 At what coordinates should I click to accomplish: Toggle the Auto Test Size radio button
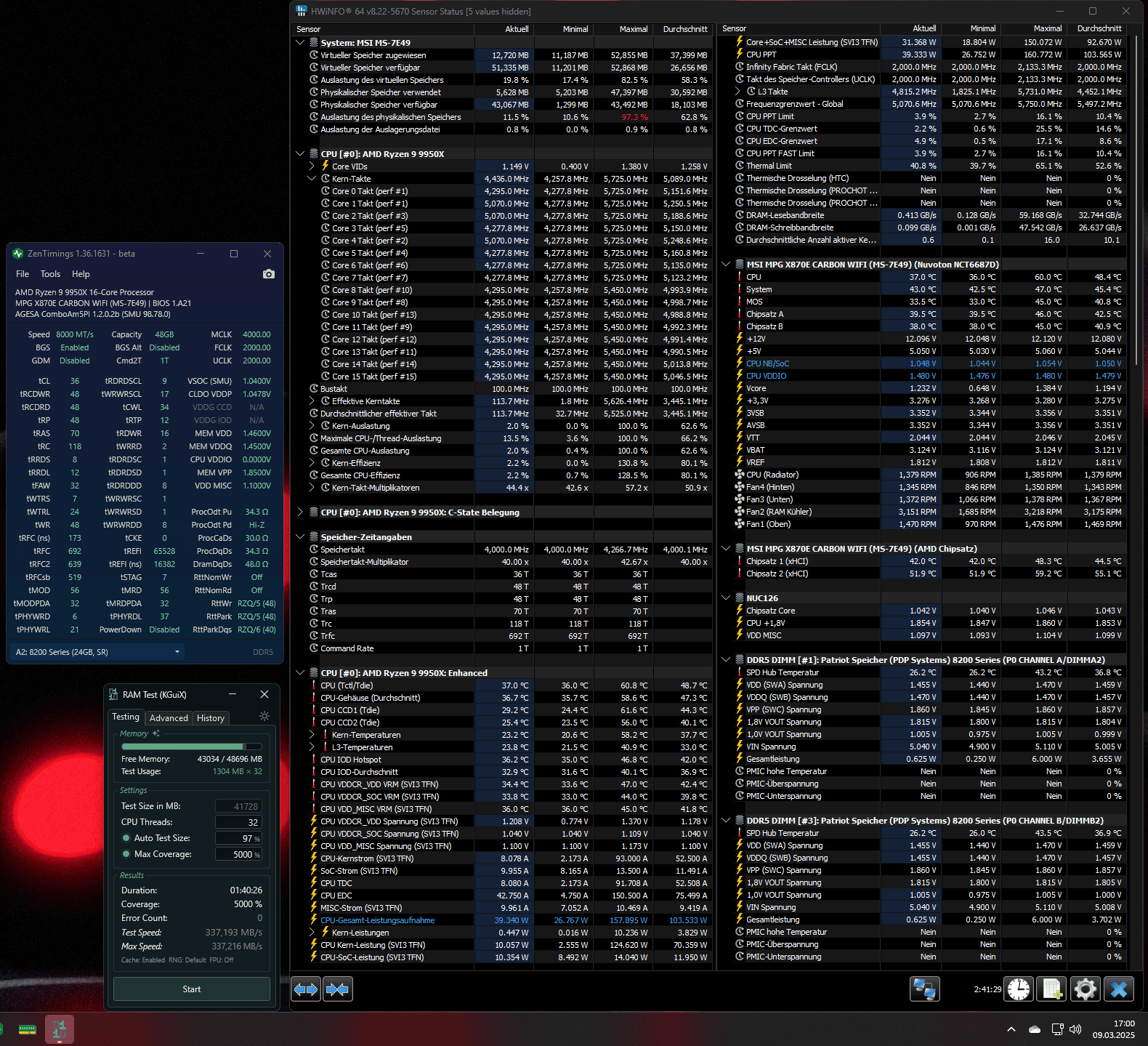coord(126,838)
